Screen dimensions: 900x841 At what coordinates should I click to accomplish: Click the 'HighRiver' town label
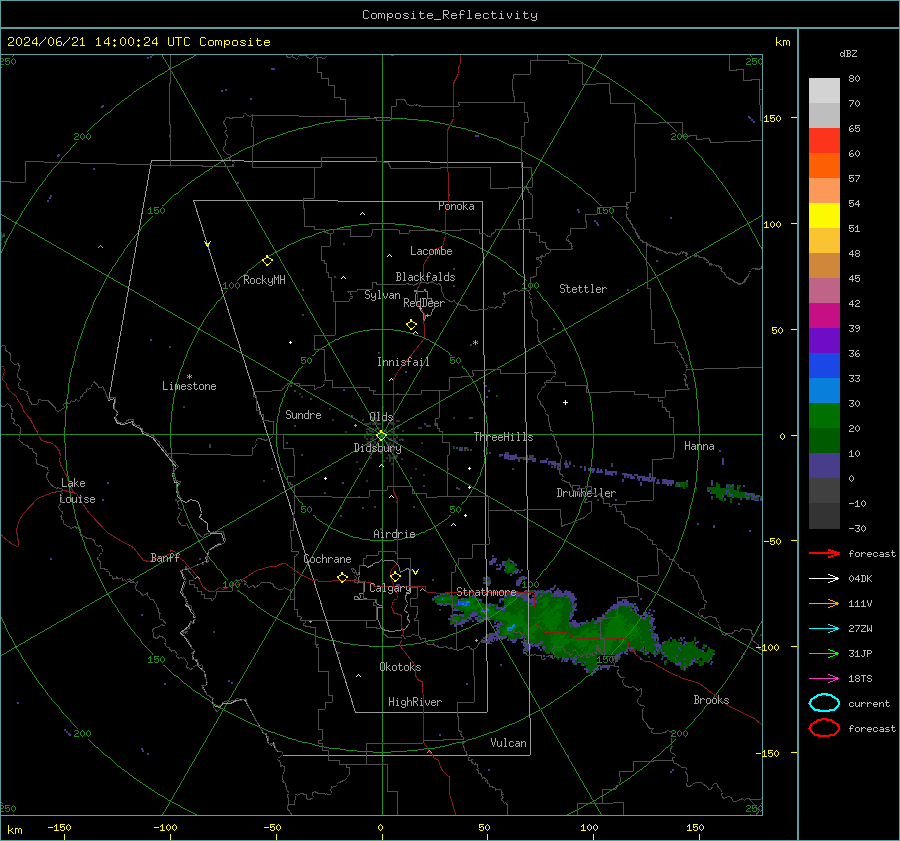point(414,702)
